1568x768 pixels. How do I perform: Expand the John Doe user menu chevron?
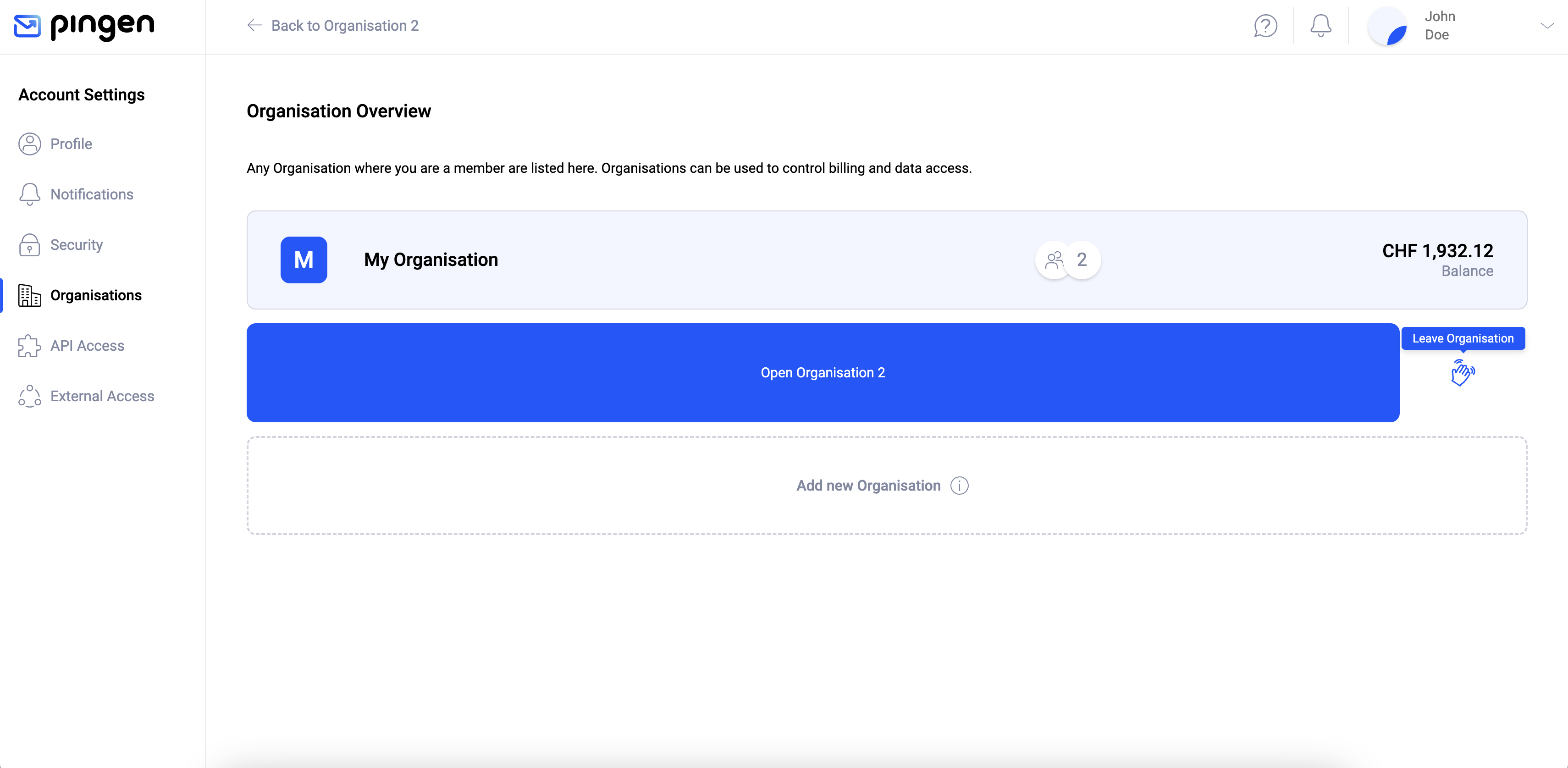coord(1547,26)
